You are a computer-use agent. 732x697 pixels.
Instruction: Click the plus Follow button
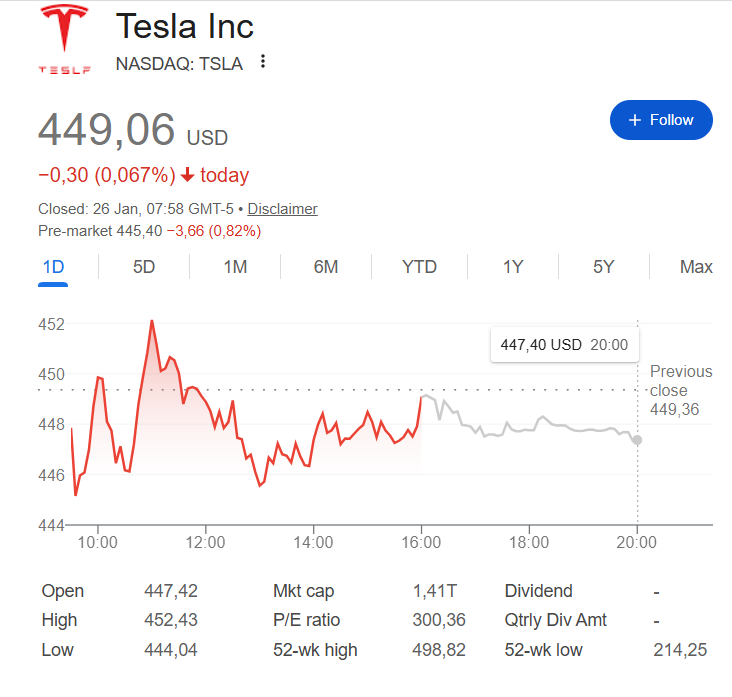[x=661, y=120]
